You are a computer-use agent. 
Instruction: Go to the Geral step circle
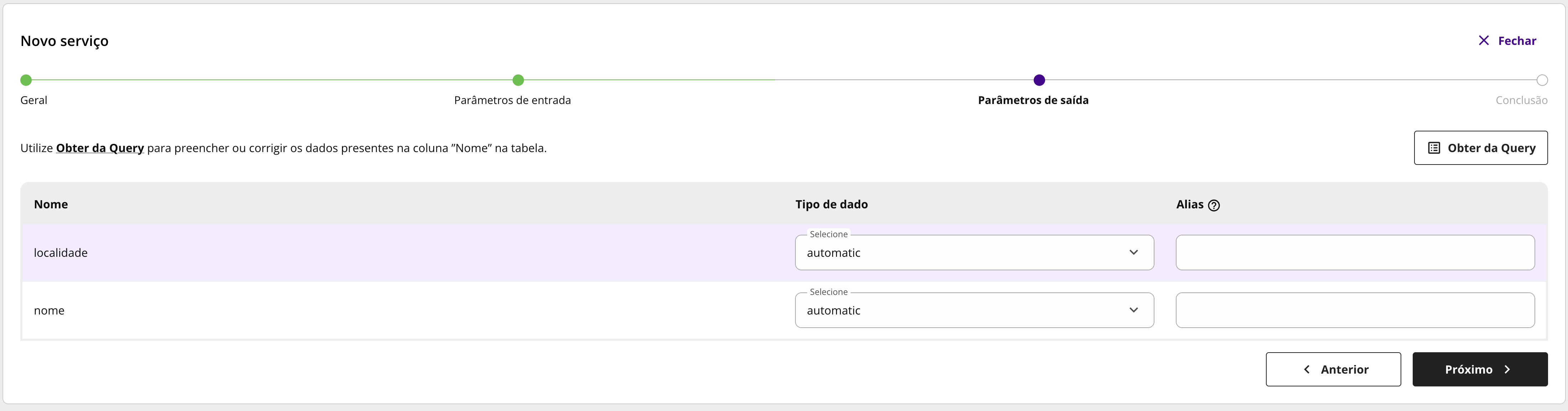coord(26,80)
